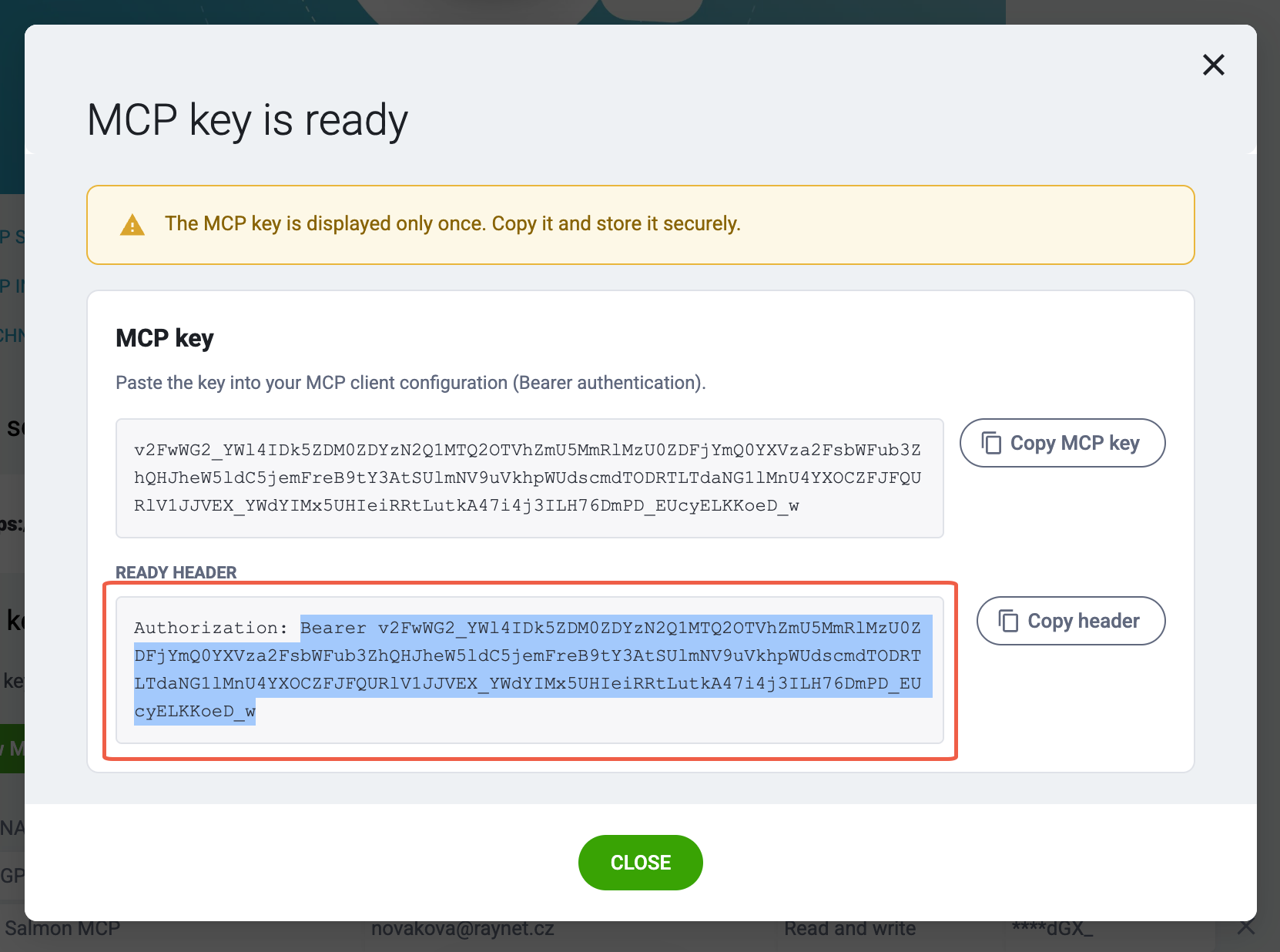Click the yellow warning triangle icon

coord(132,225)
